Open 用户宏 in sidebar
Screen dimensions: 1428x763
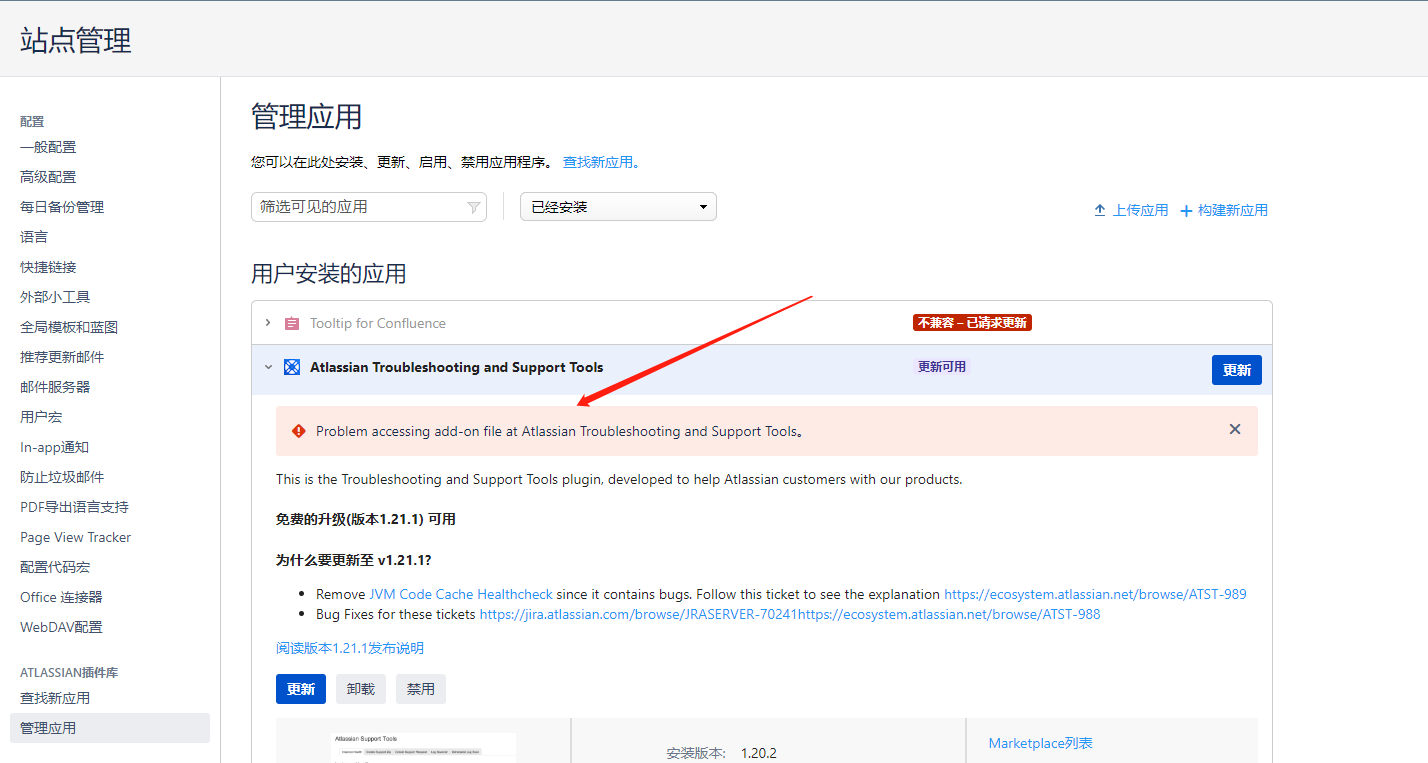[x=41, y=417]
